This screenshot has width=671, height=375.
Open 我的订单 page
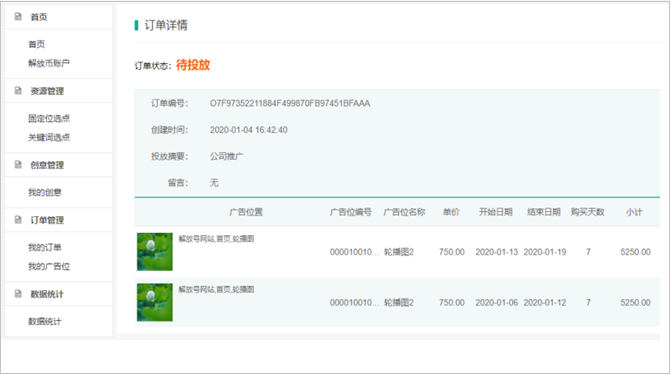click(x=45, y=247)
